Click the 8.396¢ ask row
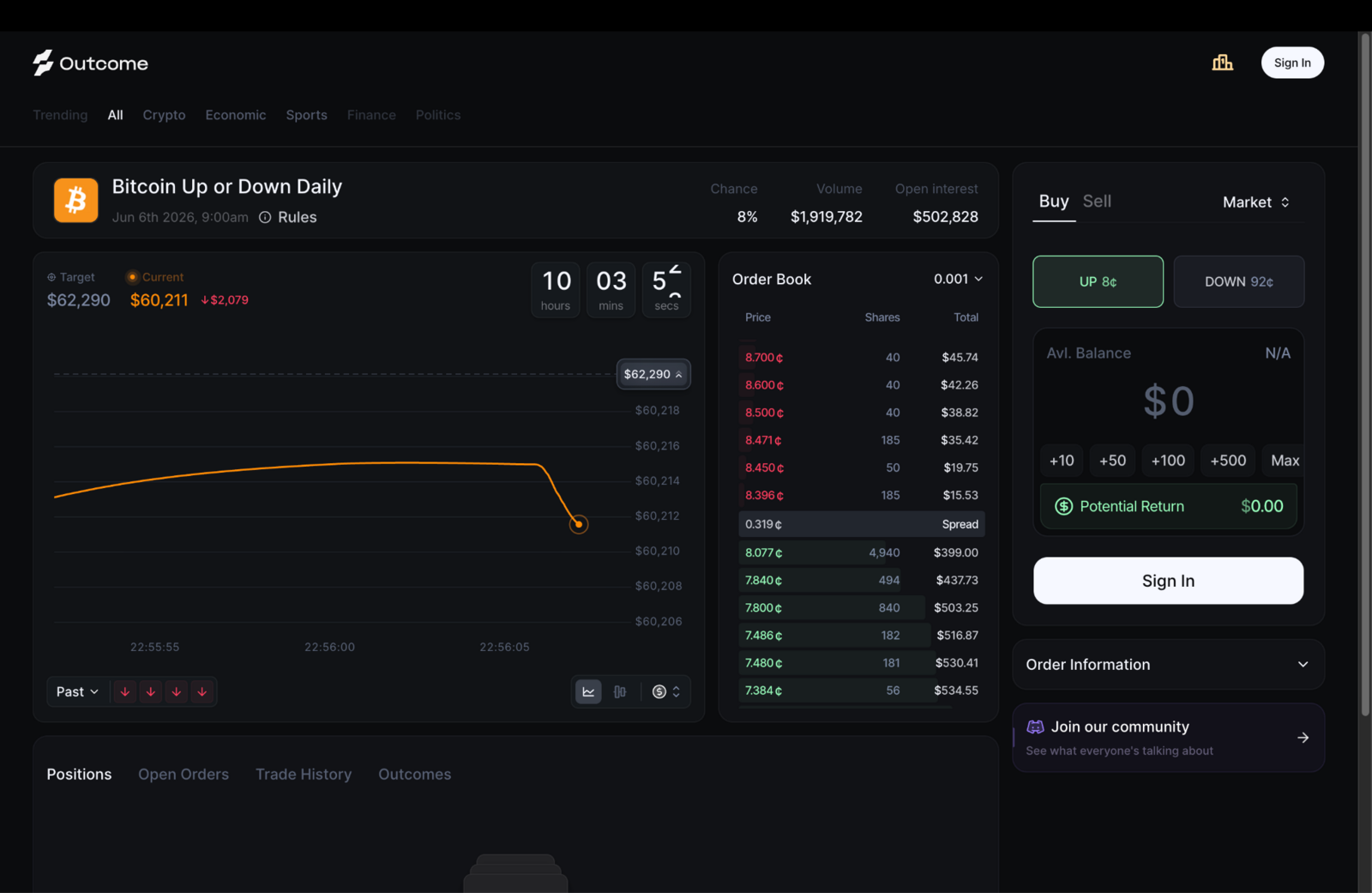The image size is (1372, 893). coord(861,495)
